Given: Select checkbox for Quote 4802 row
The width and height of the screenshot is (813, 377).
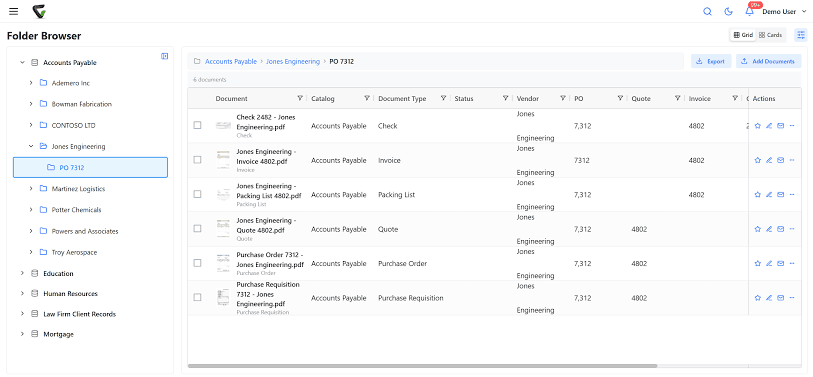Looking at the screenshot, I should pos(197,228).
